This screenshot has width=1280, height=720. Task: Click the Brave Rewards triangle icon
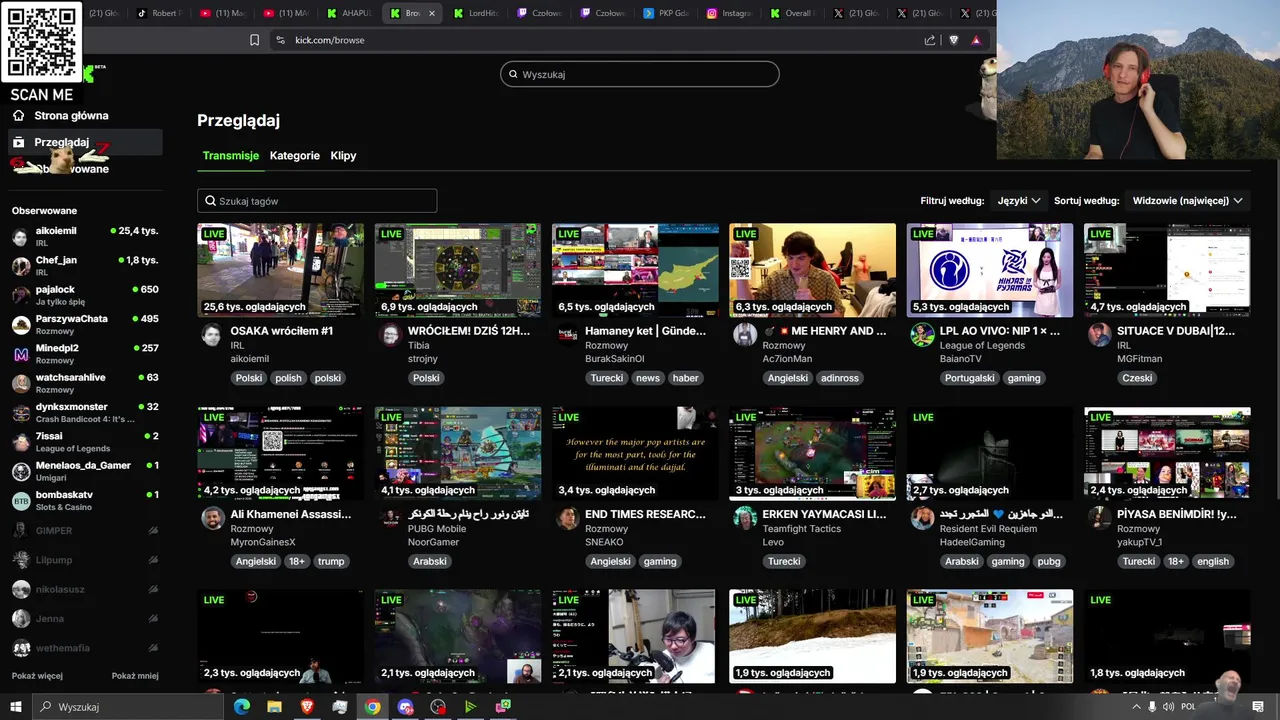tap(976, 40)
